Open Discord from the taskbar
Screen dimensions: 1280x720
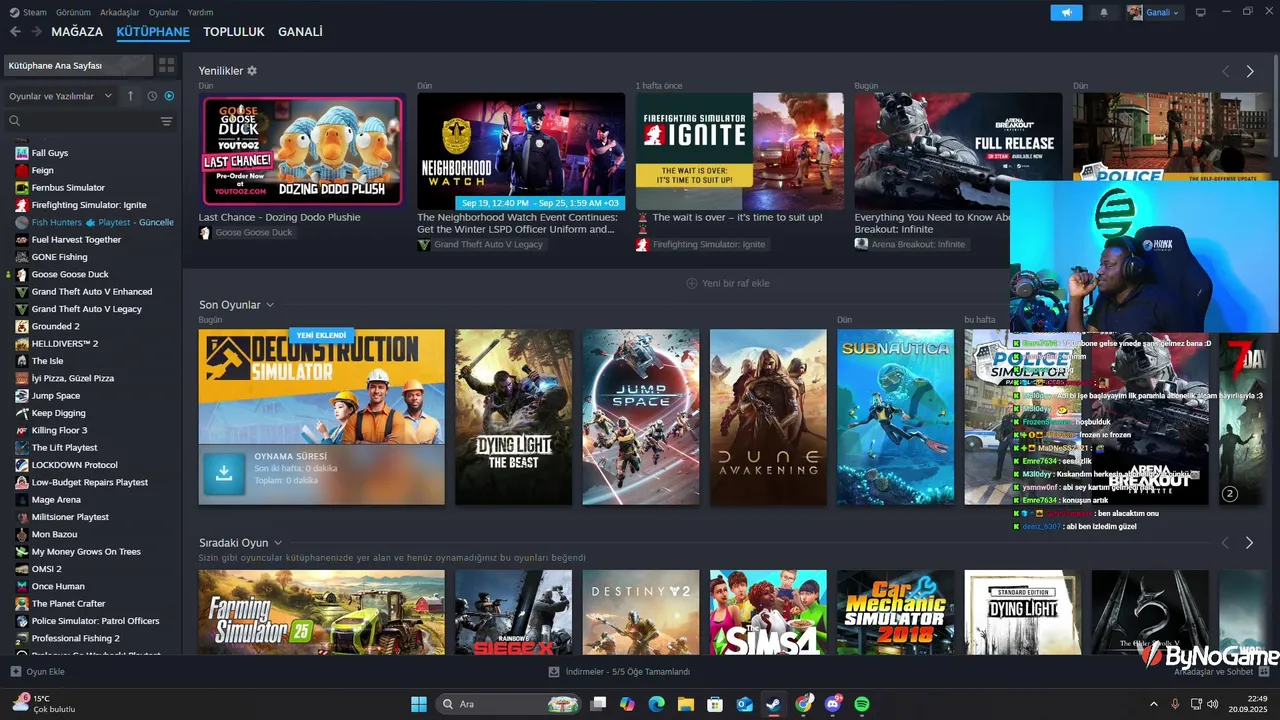point(833,704)
